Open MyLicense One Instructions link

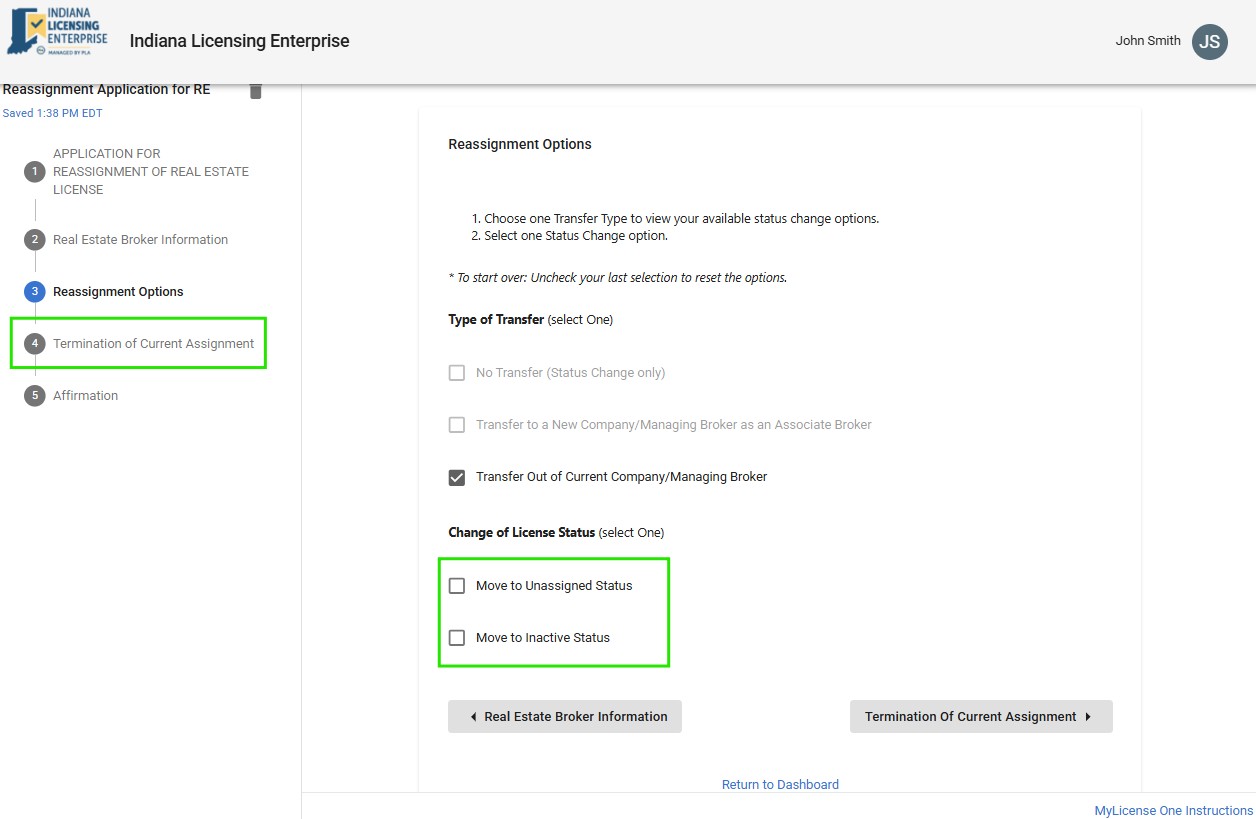1173,811
